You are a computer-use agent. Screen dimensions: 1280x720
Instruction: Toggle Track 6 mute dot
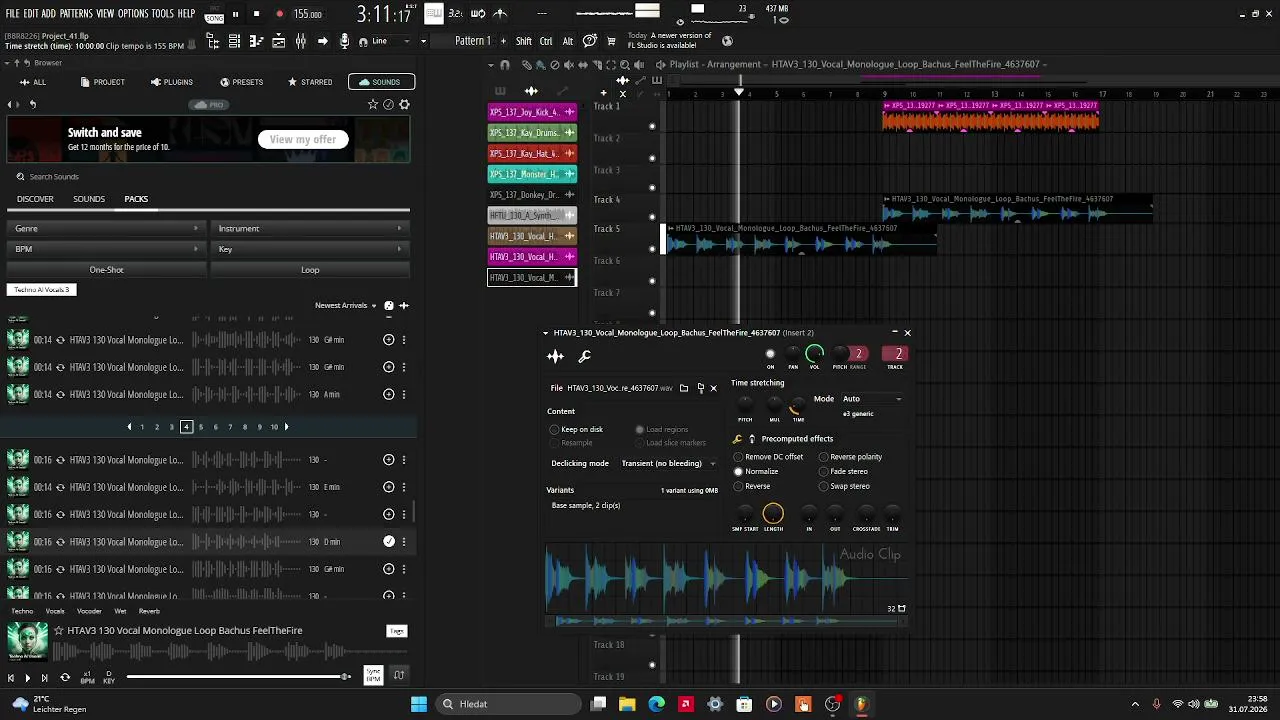pos(652,280)
